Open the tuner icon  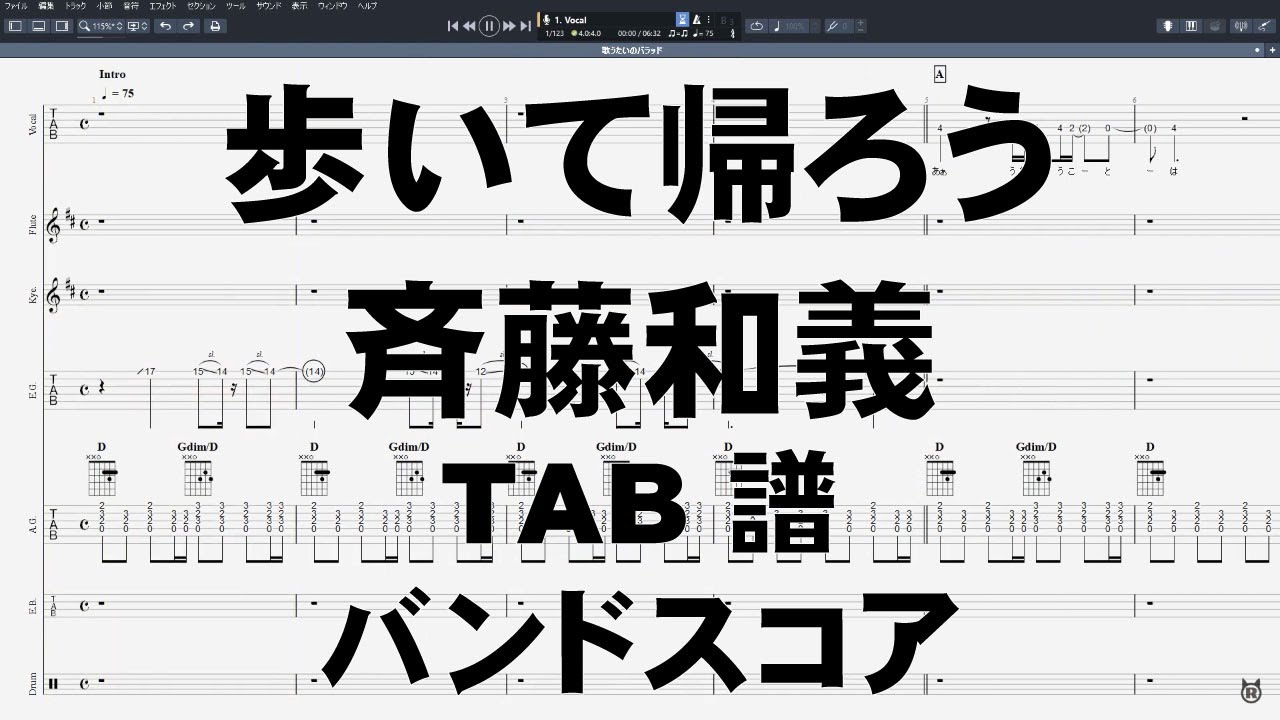[x=1243, y=26]
